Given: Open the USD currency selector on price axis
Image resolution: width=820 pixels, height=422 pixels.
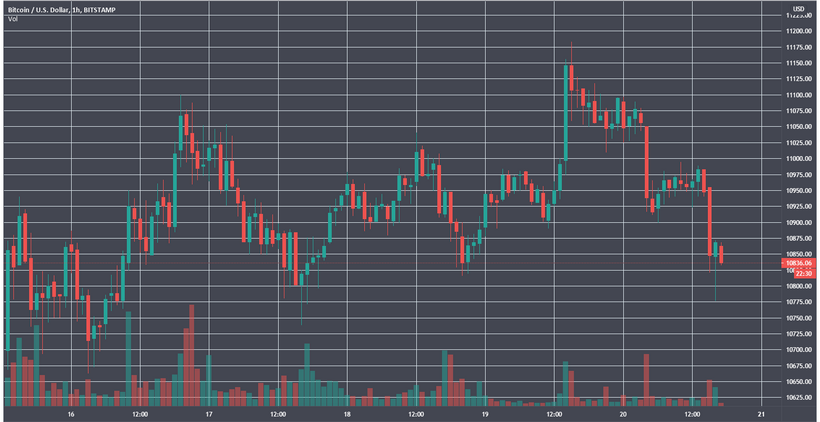Looking at the screenshot, I should pyautogui.click(x=798, y=9).
